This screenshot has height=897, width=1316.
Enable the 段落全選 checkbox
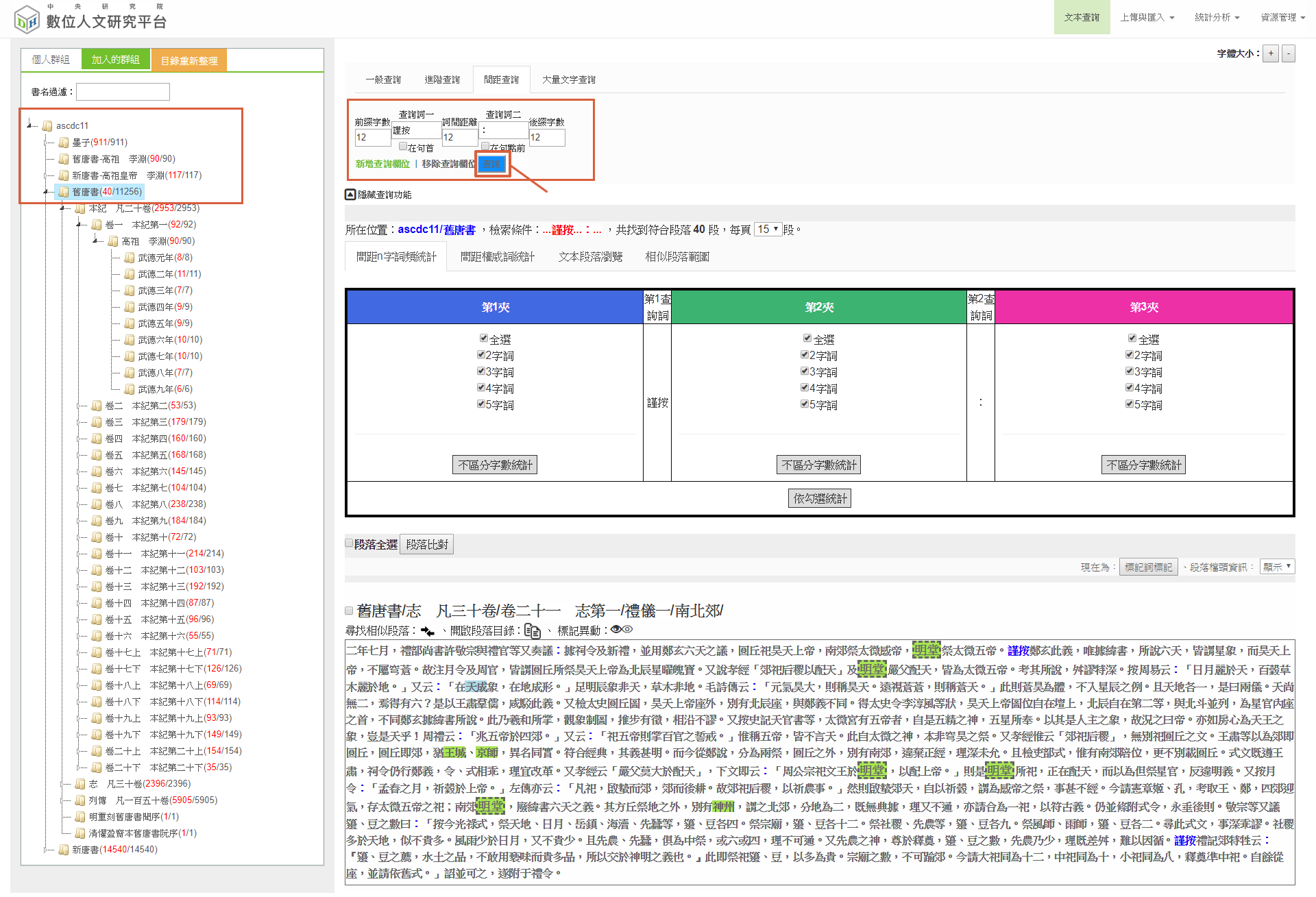(x=350, y=543)
